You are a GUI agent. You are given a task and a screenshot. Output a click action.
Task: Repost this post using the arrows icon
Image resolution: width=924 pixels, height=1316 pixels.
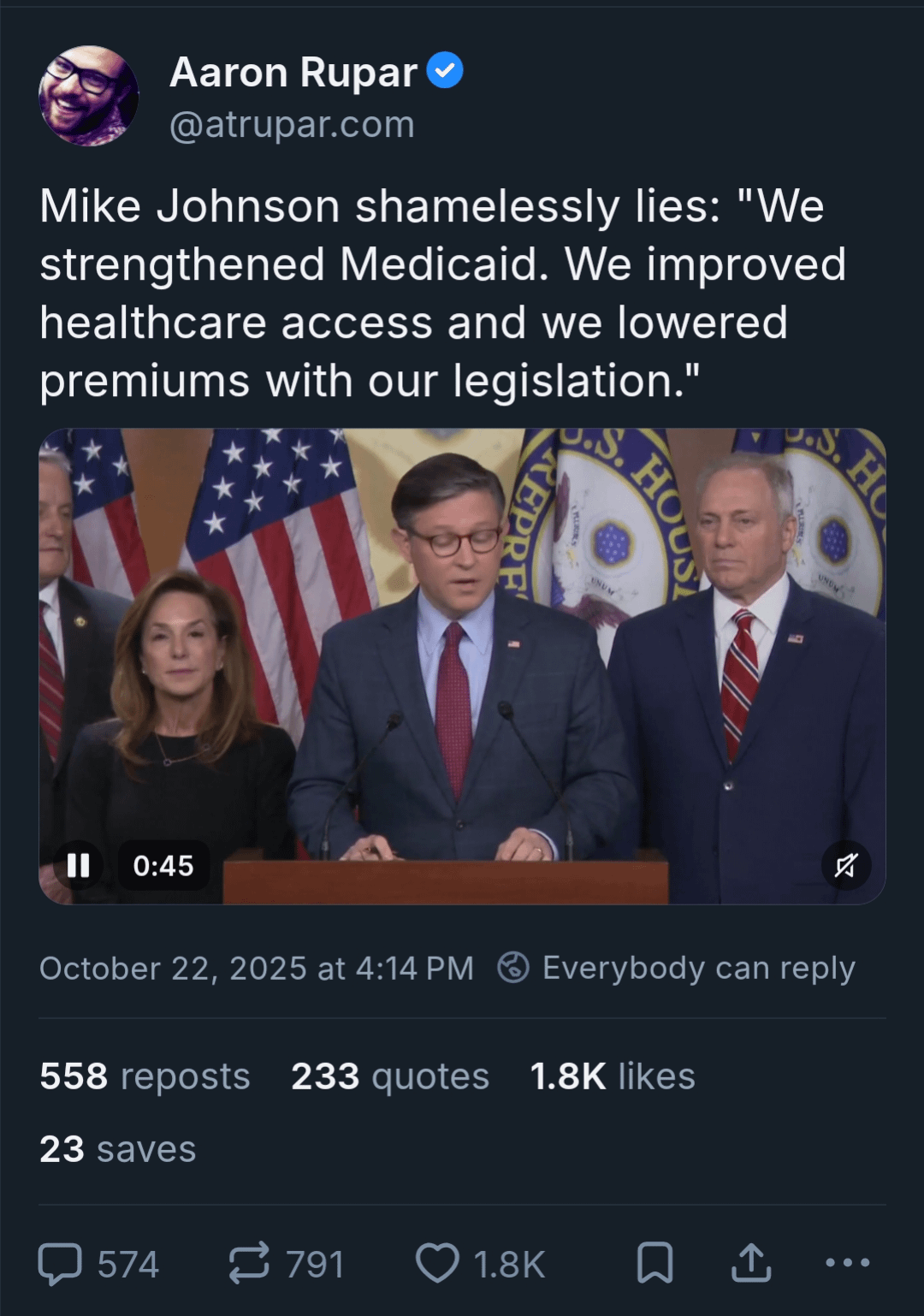point(249,1264)
